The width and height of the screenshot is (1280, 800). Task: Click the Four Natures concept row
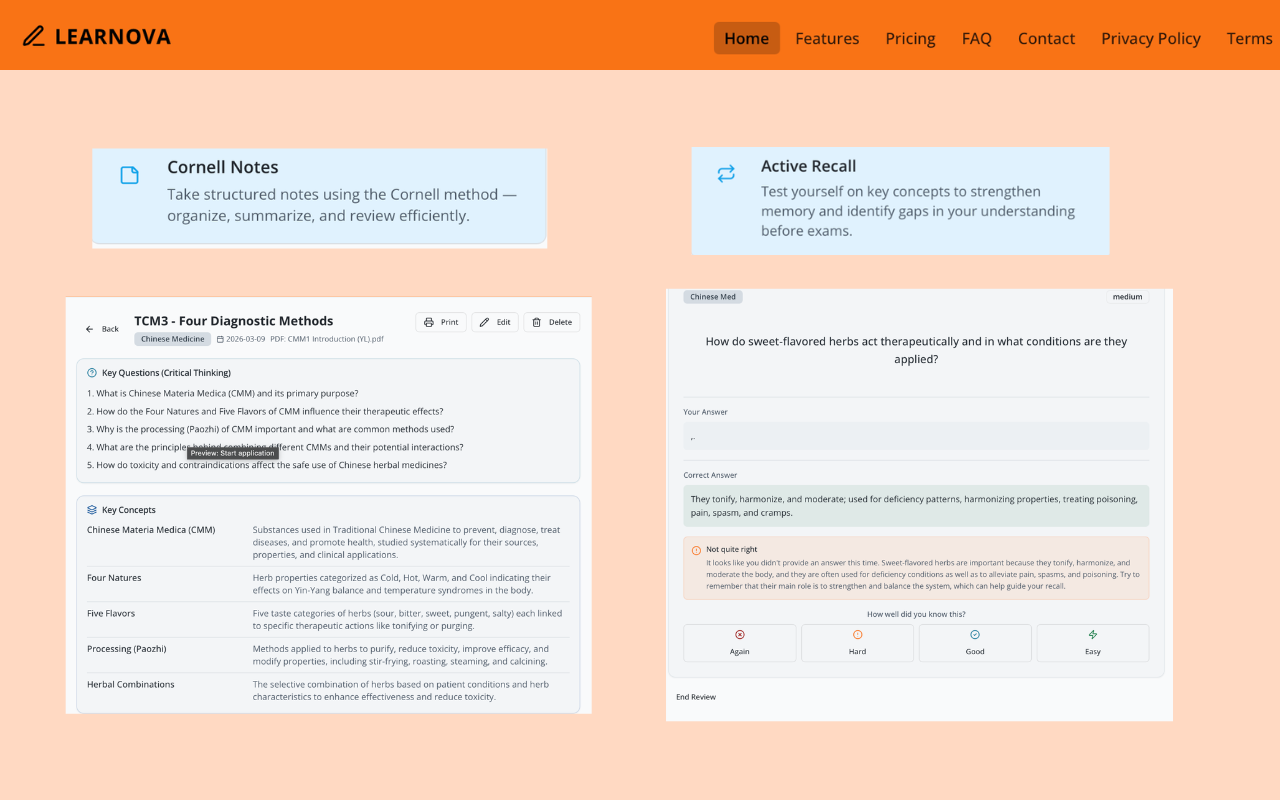point(328,584)
